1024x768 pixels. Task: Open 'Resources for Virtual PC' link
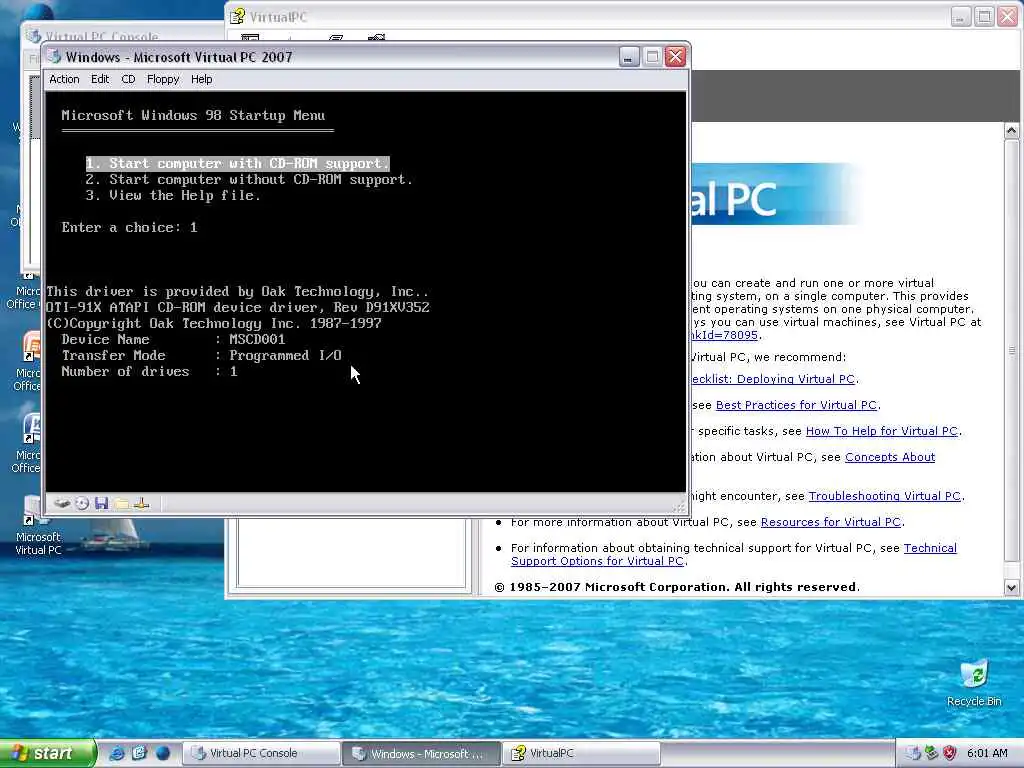point(831,522)
